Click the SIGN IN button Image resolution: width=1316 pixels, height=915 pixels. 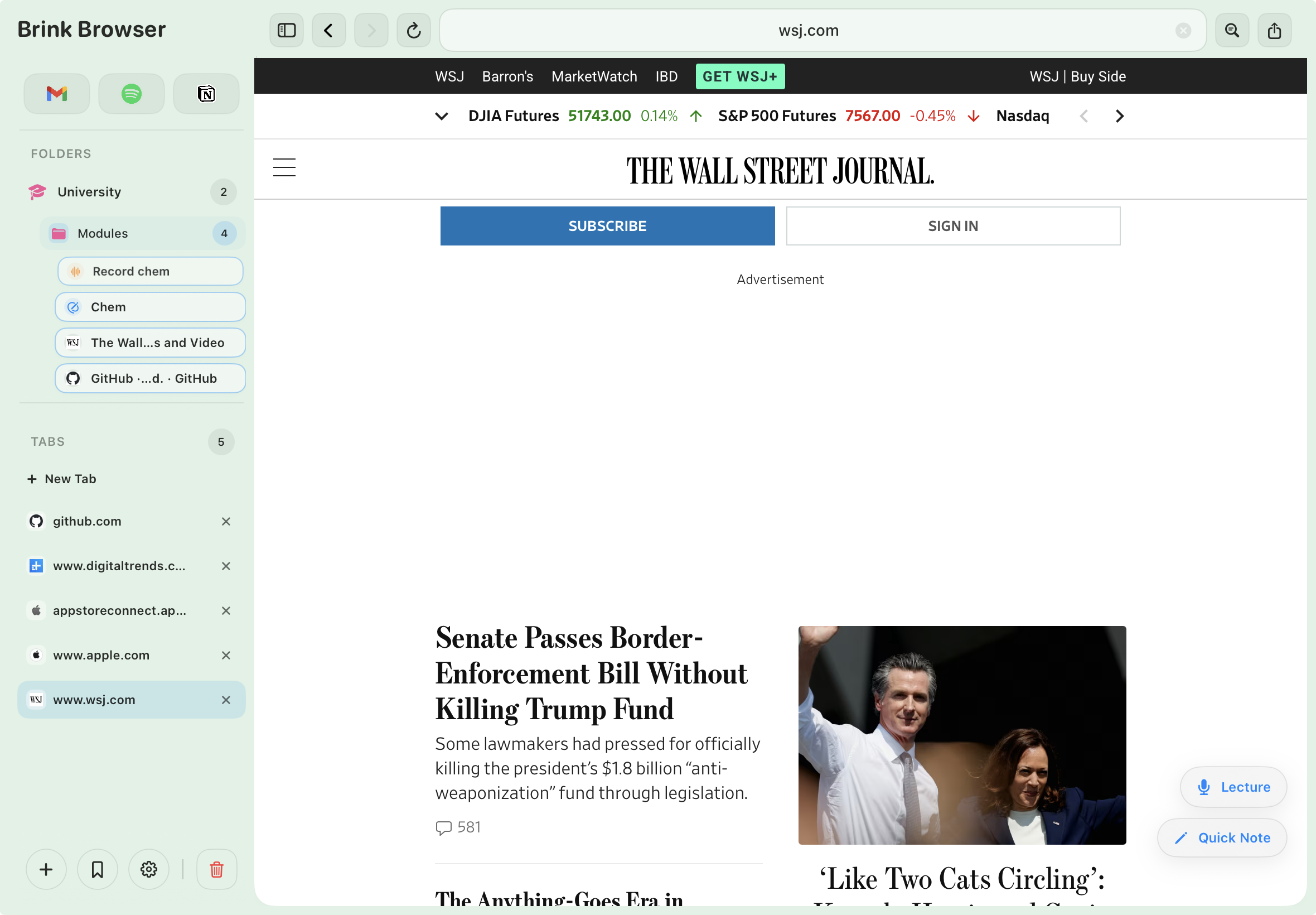953,226
